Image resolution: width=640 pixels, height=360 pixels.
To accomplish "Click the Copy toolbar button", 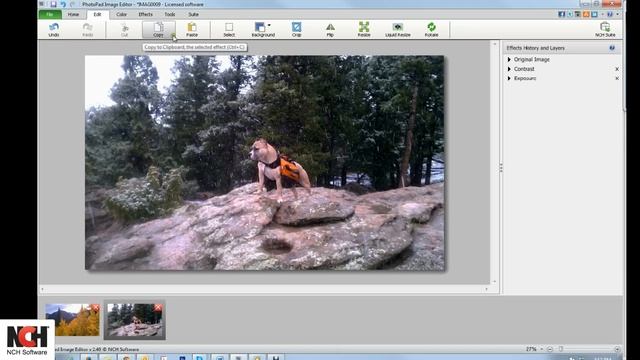I will point(158,29).
